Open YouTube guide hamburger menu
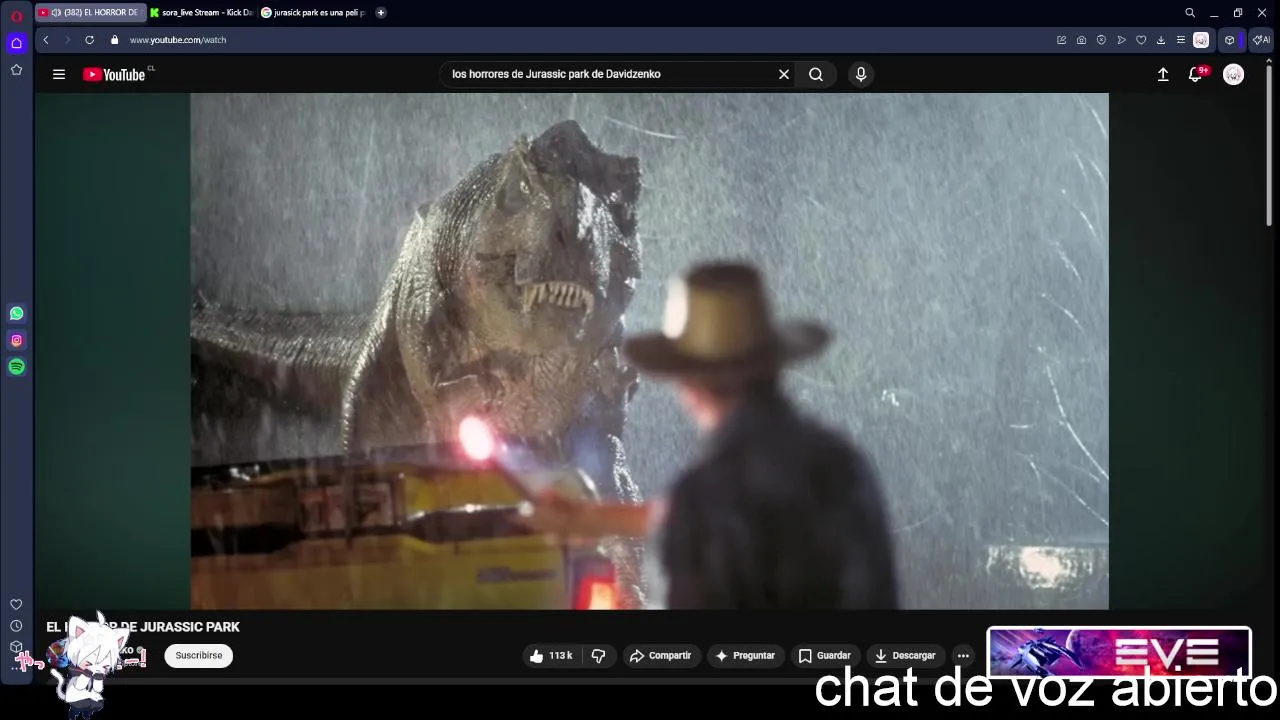 59,74
